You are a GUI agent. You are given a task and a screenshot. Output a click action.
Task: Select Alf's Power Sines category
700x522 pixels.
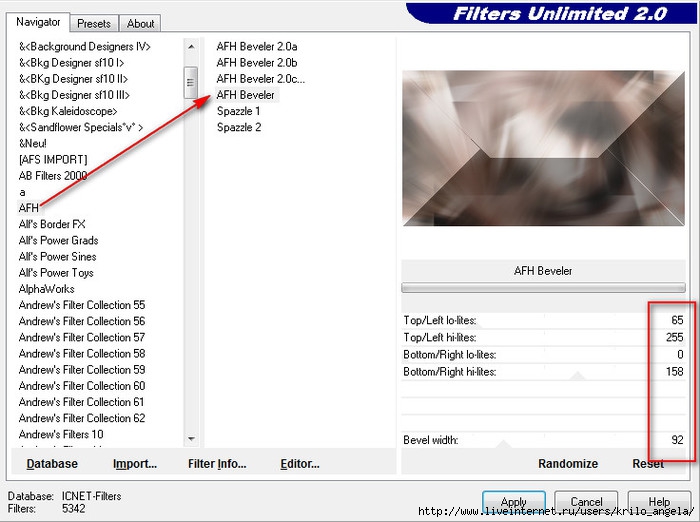(58, 256)
